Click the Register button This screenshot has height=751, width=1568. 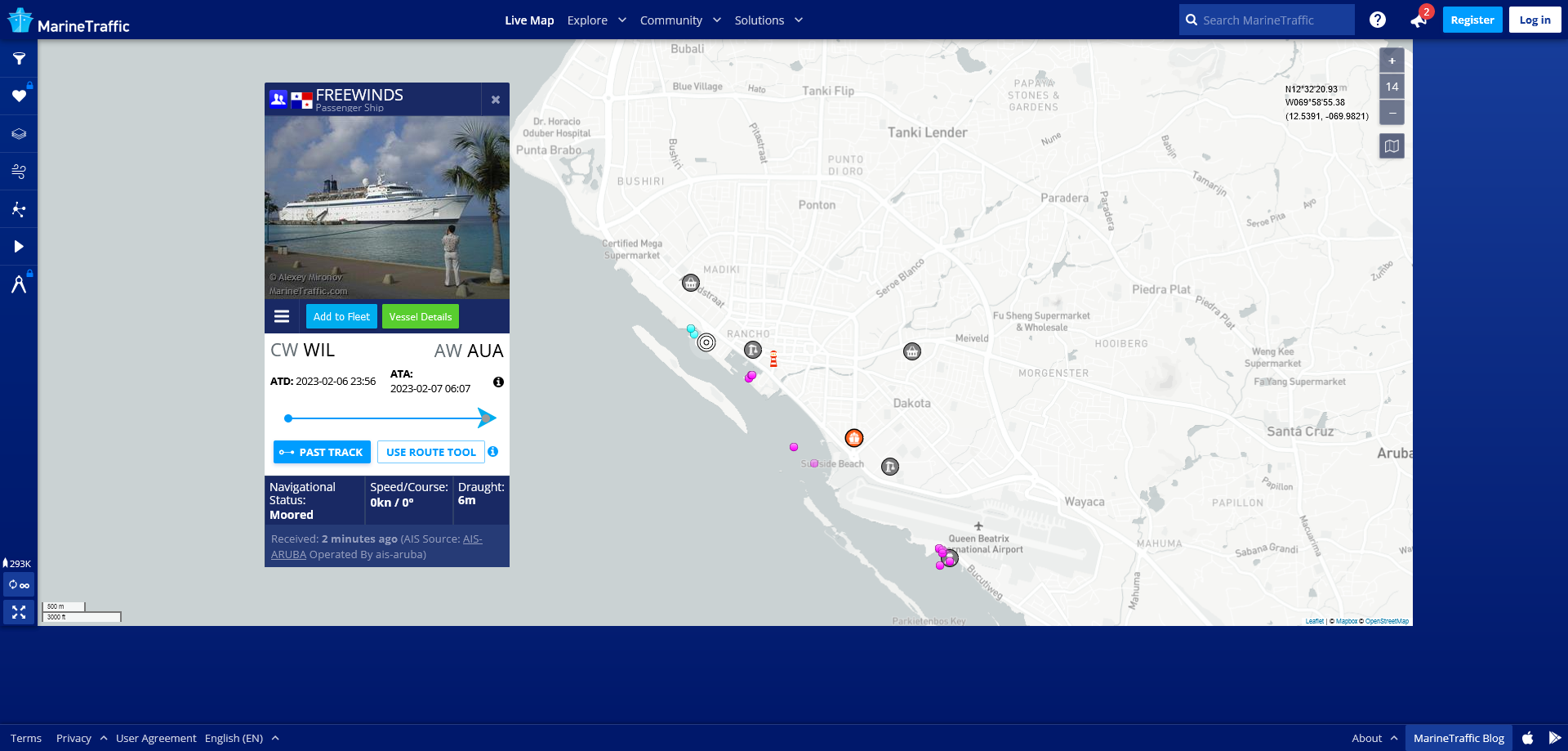[x=1472, y=20]
